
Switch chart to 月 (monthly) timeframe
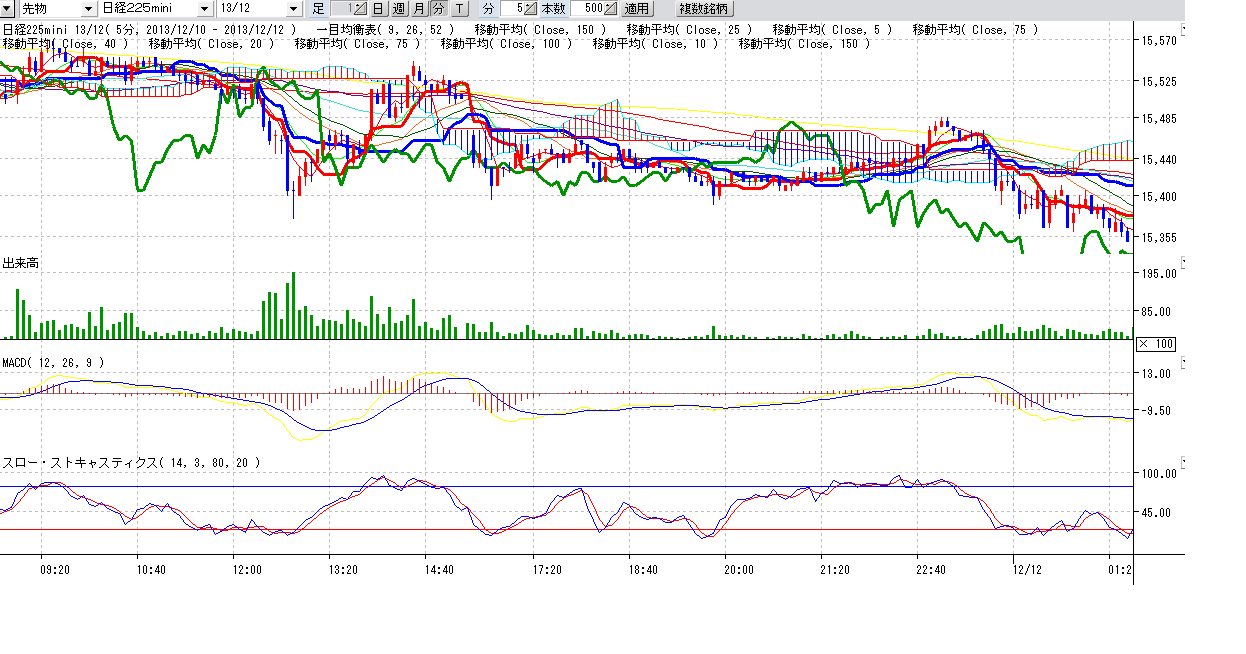[x=418, y=8]
